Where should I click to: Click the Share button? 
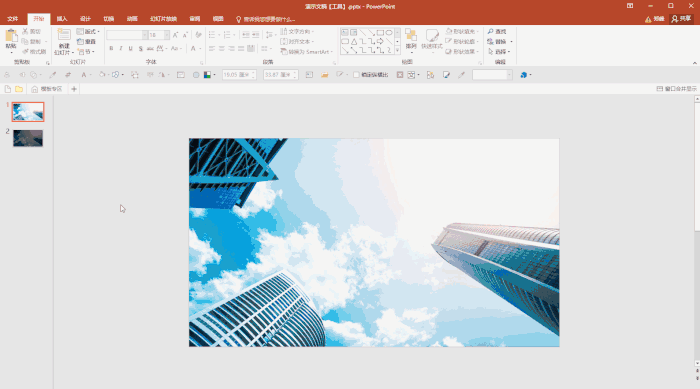[x=682, y=18]
